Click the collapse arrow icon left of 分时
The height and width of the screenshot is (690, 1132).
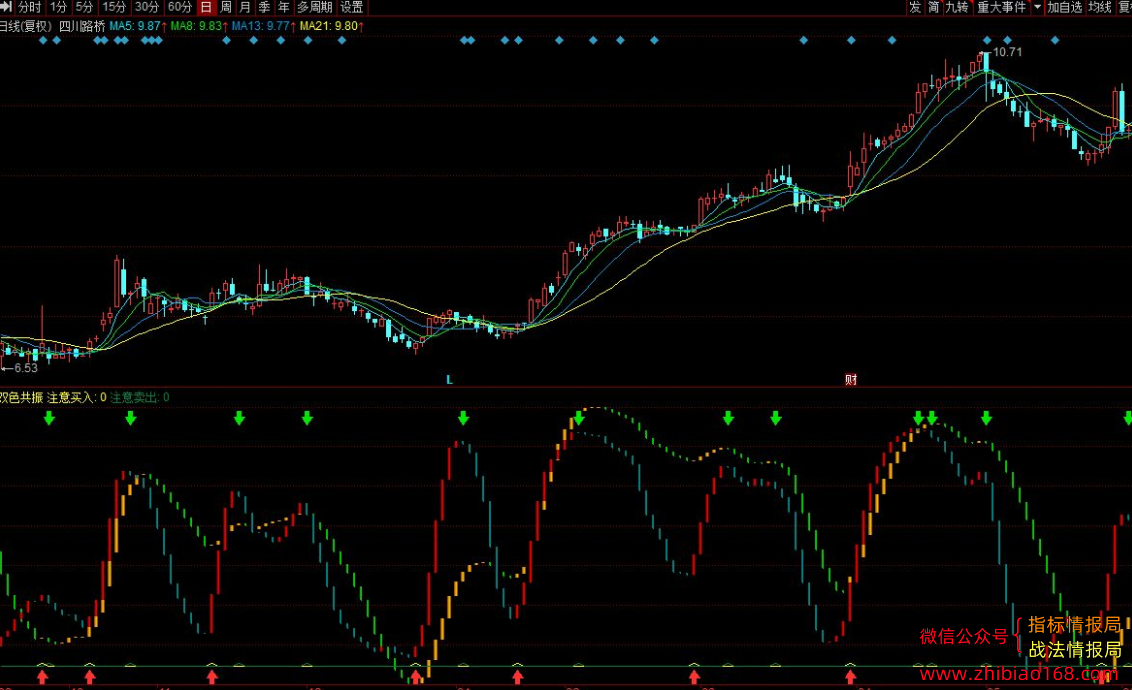6,7
